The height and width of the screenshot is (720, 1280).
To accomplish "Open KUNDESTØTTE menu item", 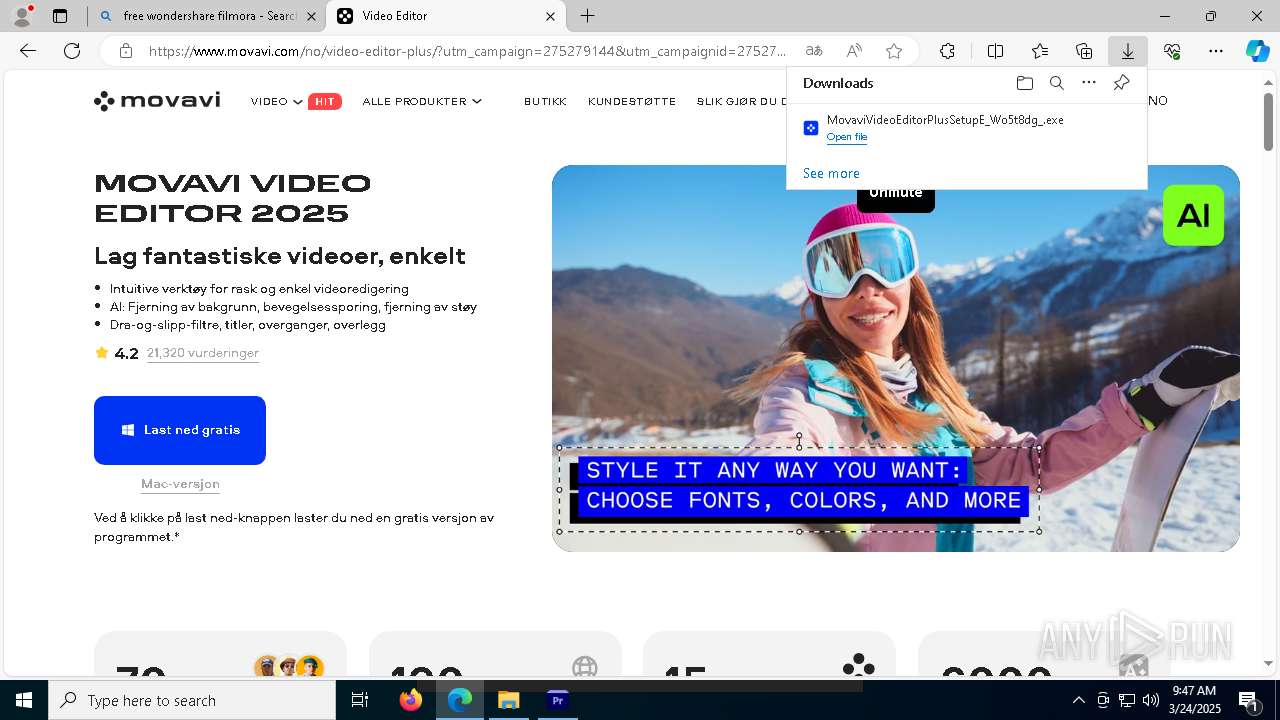I will [x=632, y=101].
